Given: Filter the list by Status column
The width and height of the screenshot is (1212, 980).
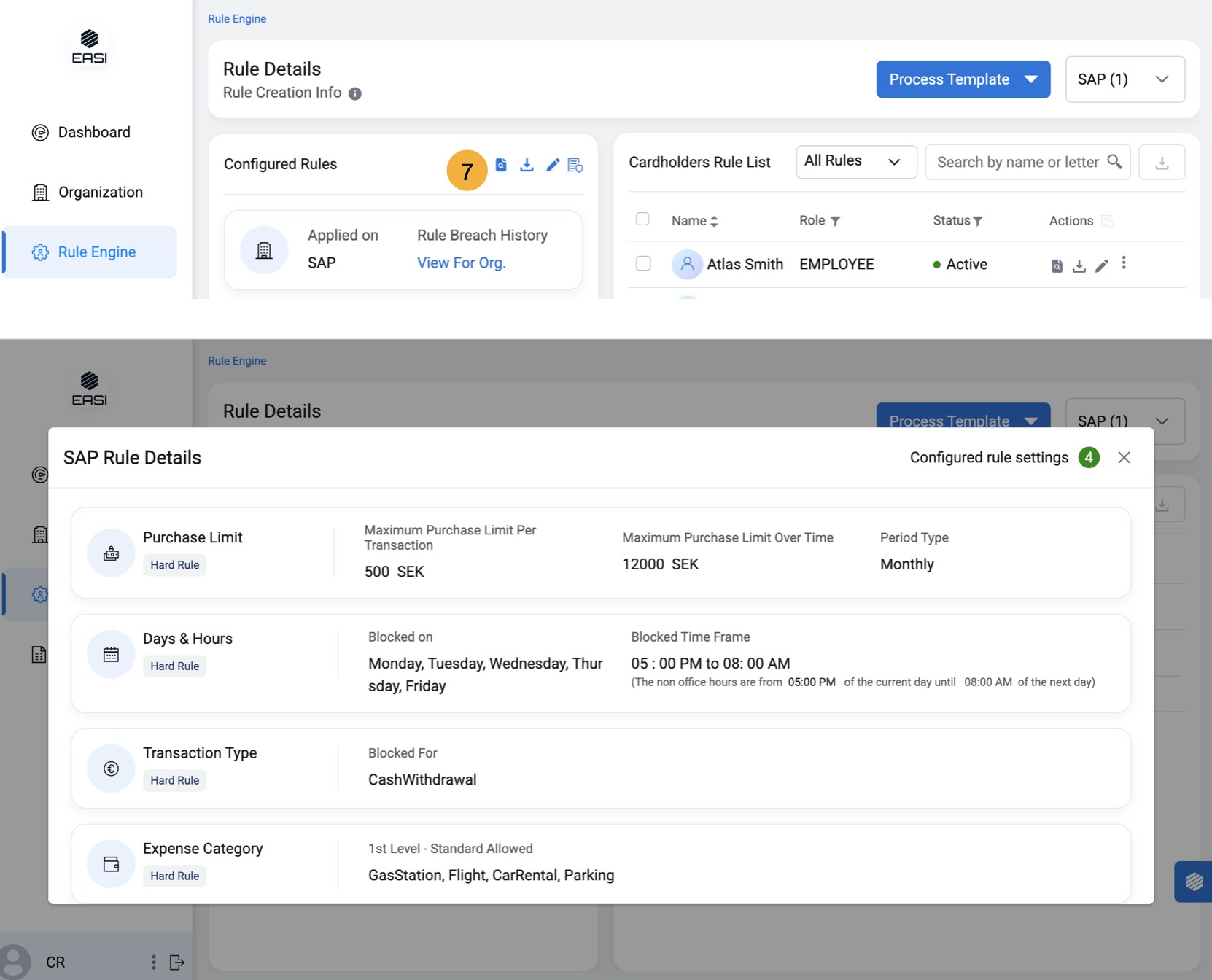Looking at the screenshot, I should click(978, 221).
